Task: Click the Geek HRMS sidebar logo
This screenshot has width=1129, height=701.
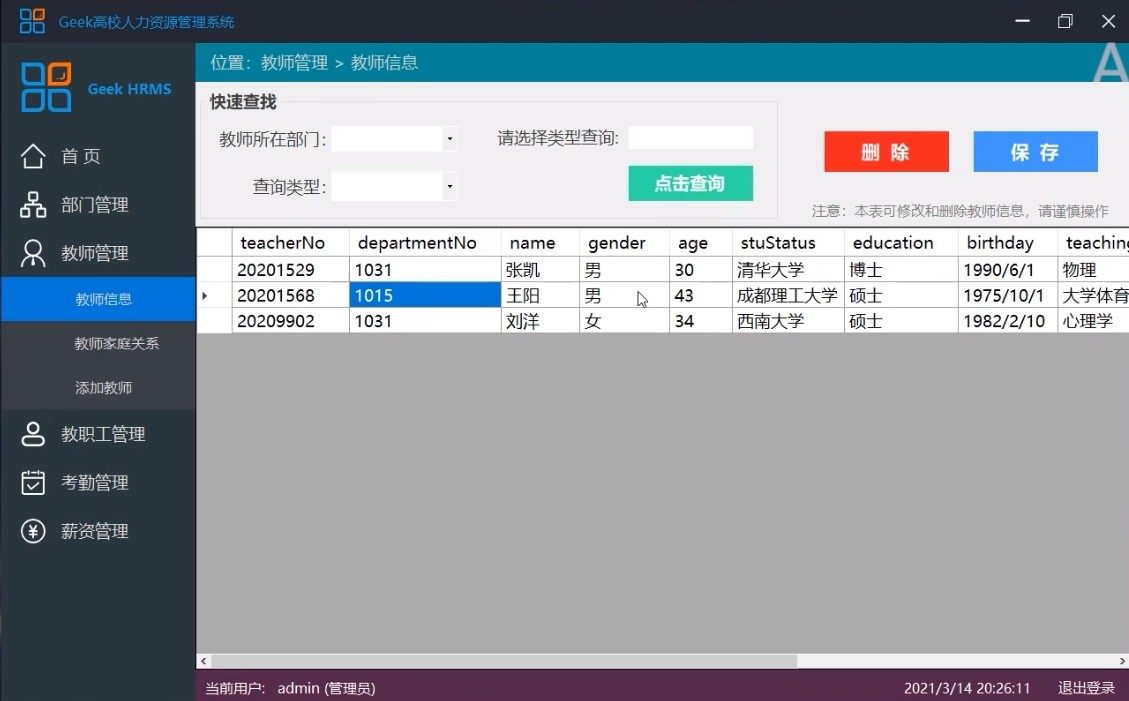Action: [46, 87]
